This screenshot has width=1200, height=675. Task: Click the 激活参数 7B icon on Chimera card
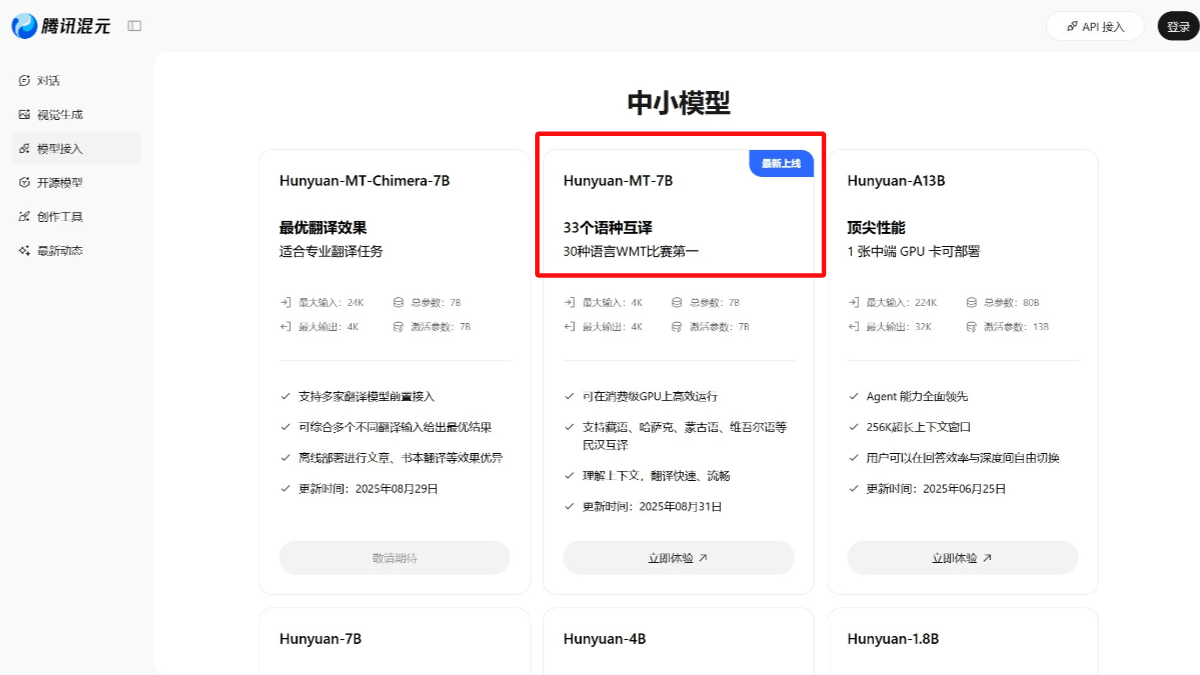398,326
